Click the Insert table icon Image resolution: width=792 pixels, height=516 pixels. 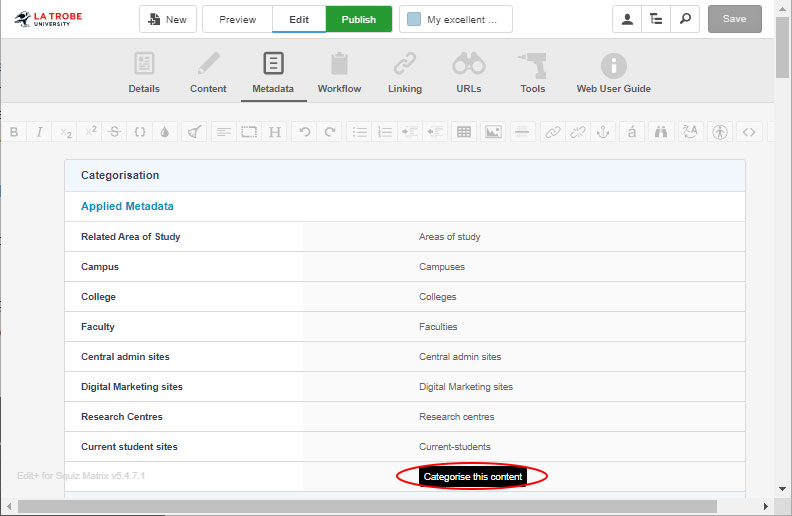tap(464, 132)
